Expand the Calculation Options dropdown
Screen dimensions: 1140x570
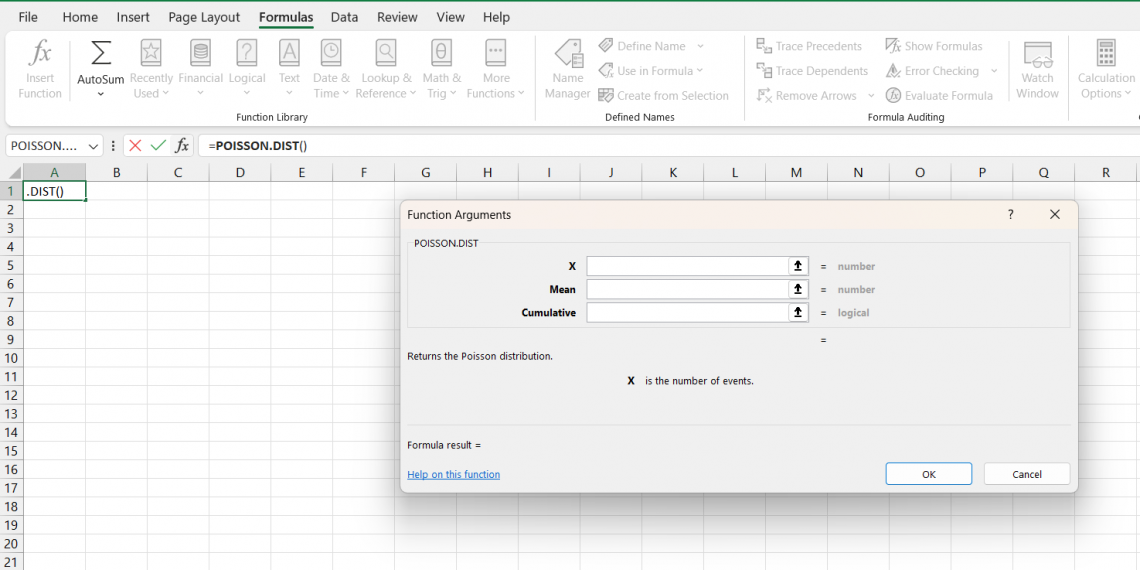point(1105,68)
